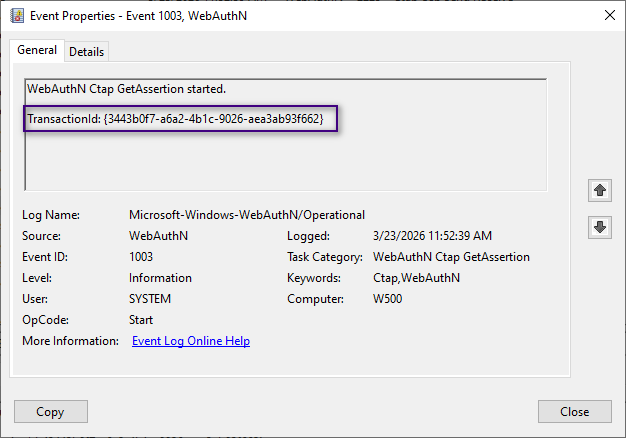Click the Event Properties title bar icon
This screenshot has width=626, height=438.
(16, 15)
